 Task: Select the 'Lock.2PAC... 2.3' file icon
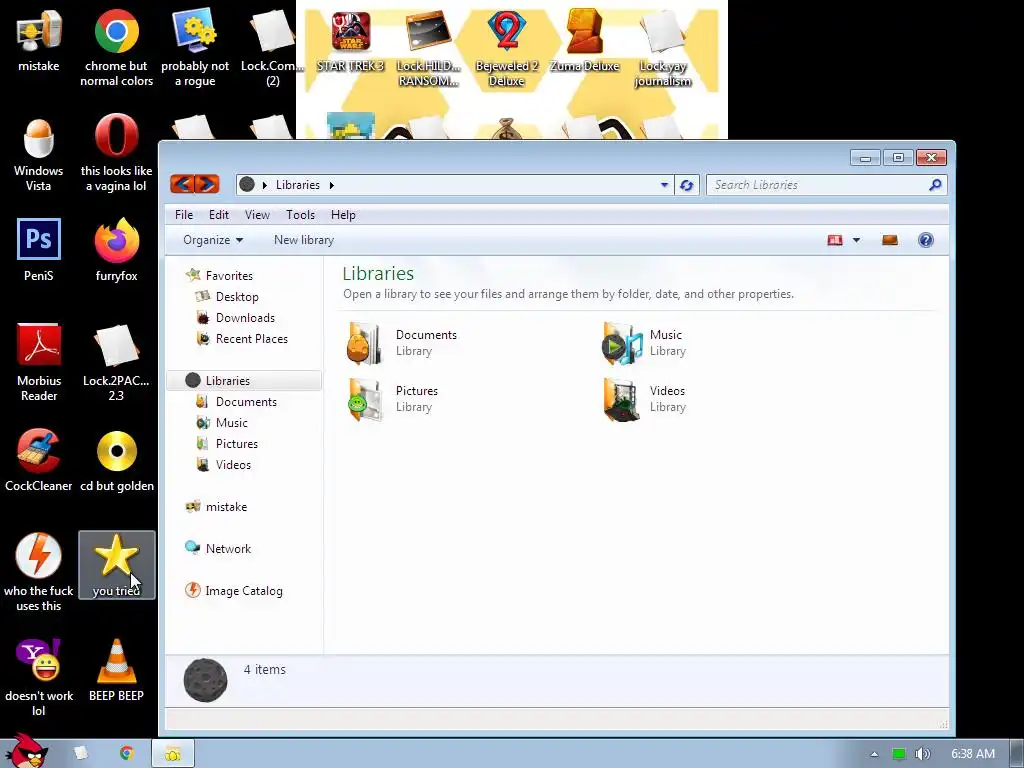coord(116,362)
